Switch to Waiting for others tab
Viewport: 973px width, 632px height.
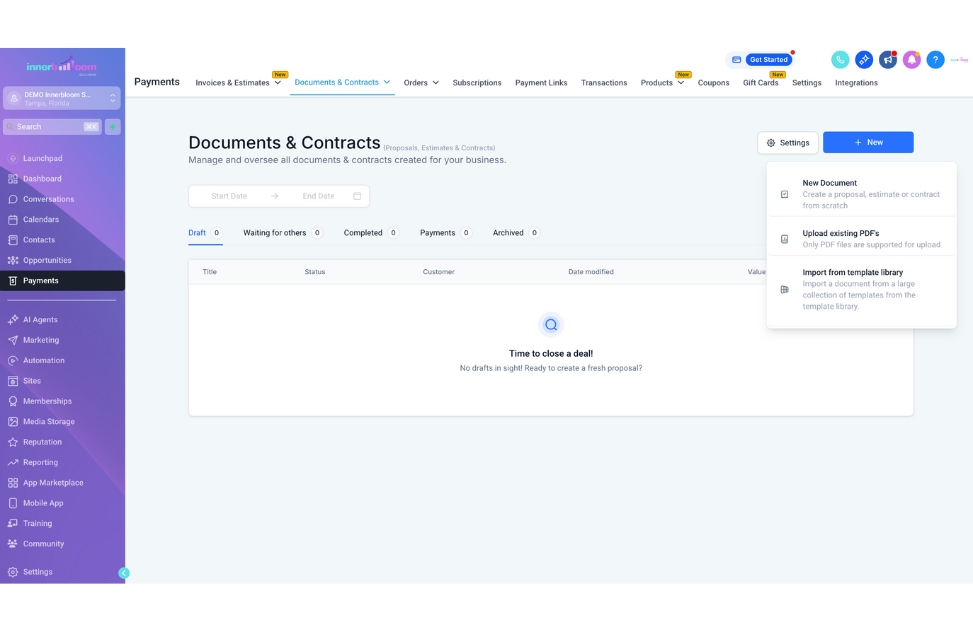(x=282, y=233)
